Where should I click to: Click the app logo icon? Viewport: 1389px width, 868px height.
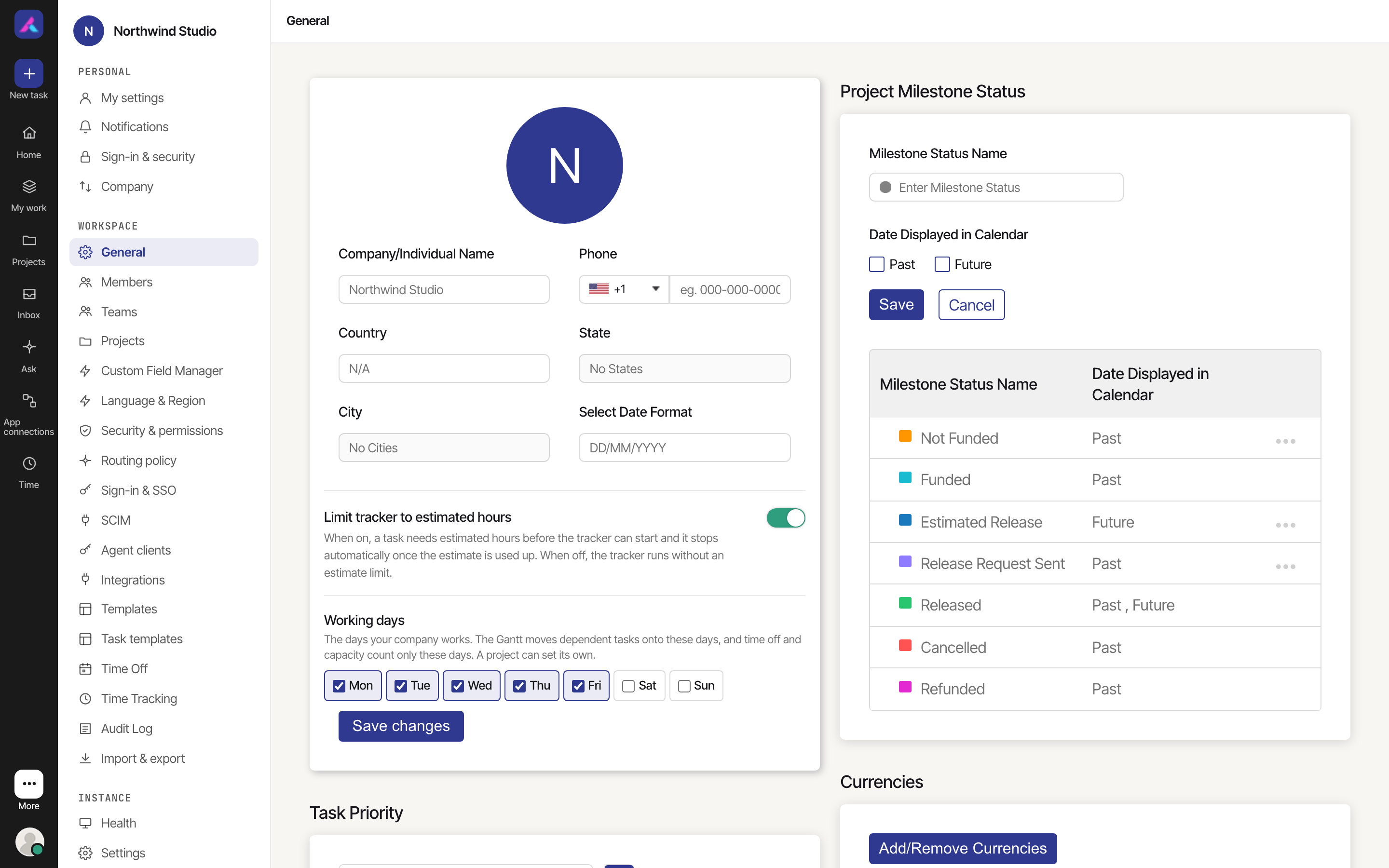click(29, 24)
